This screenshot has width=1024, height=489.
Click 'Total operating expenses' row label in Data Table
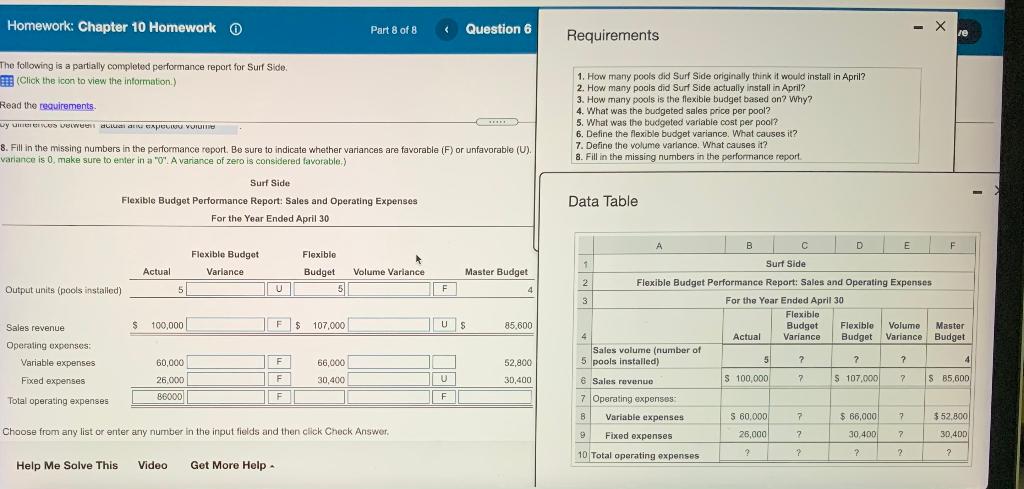click(645, 456)
